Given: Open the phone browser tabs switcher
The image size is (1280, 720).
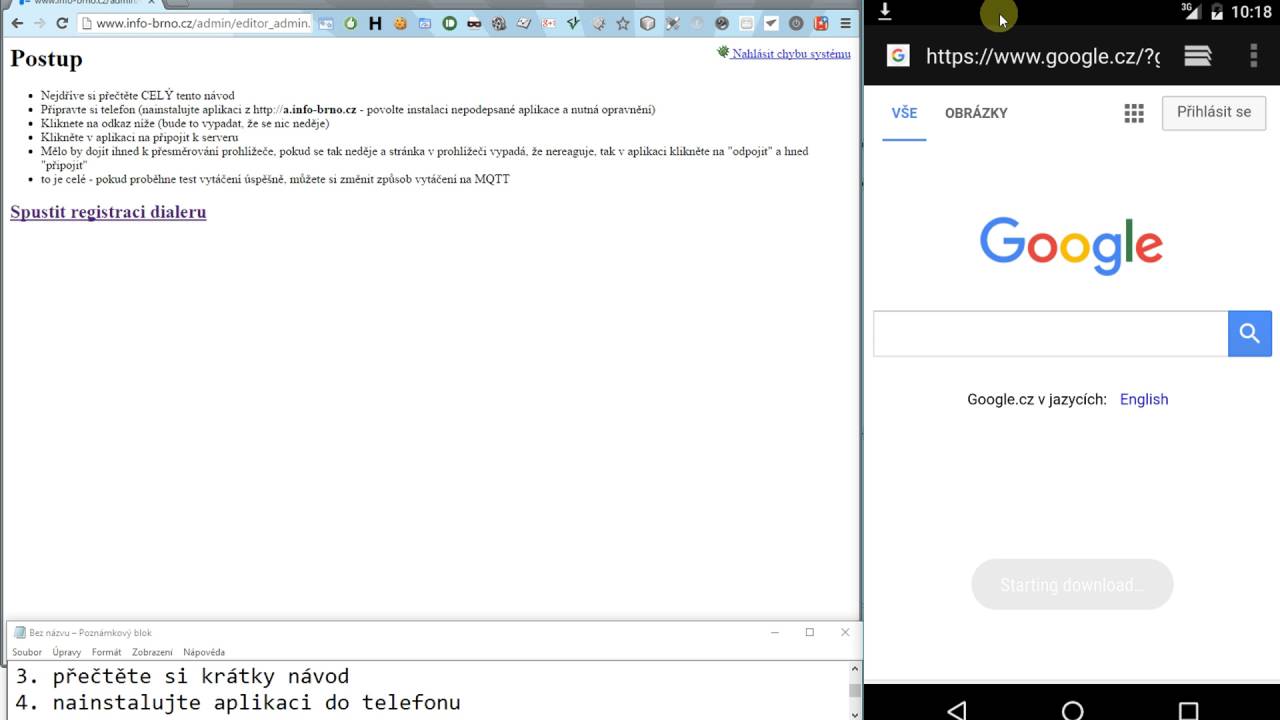Looking at the screenshot, I should click(x=1198, y=56).
